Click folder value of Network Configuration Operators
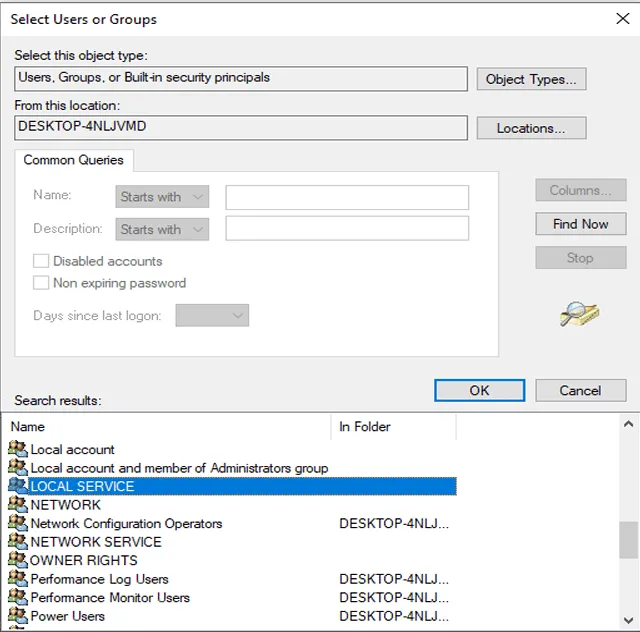 click(394, 523)
